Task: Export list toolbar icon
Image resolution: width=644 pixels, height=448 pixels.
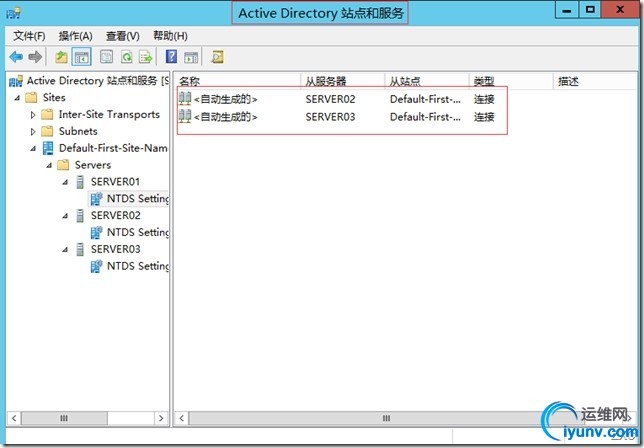Action: coord(146,57)
